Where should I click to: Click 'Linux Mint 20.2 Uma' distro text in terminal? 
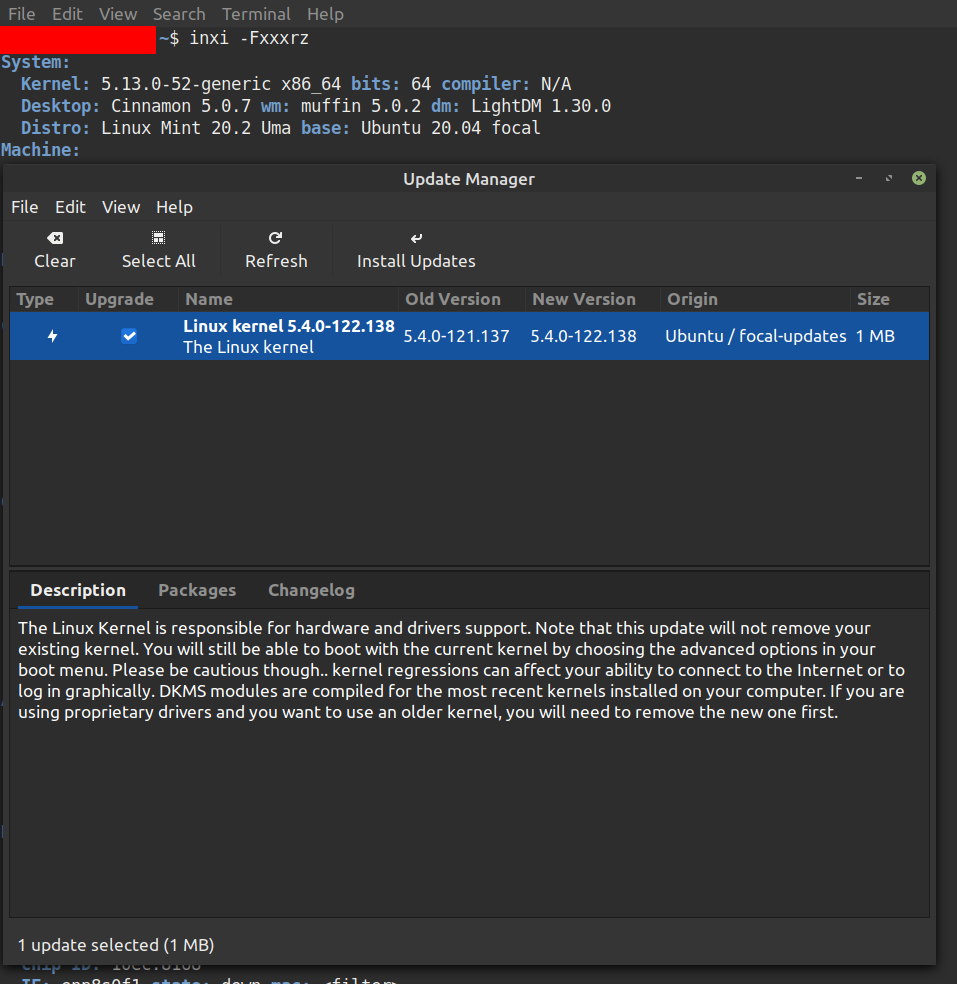pos(196,128)
